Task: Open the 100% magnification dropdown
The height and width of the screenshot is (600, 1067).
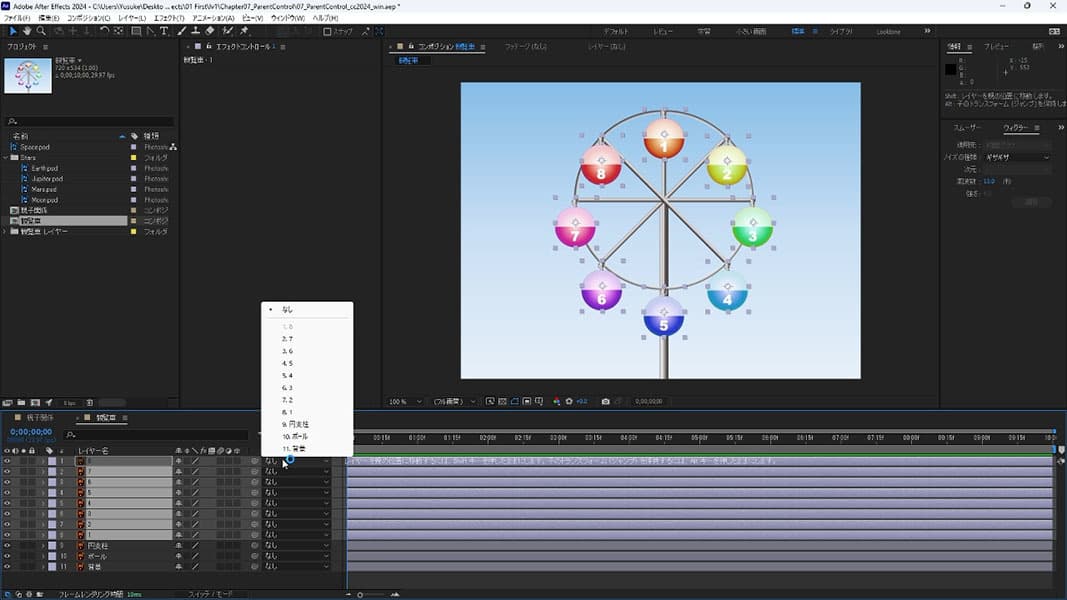Action: (x=405, y=401)
